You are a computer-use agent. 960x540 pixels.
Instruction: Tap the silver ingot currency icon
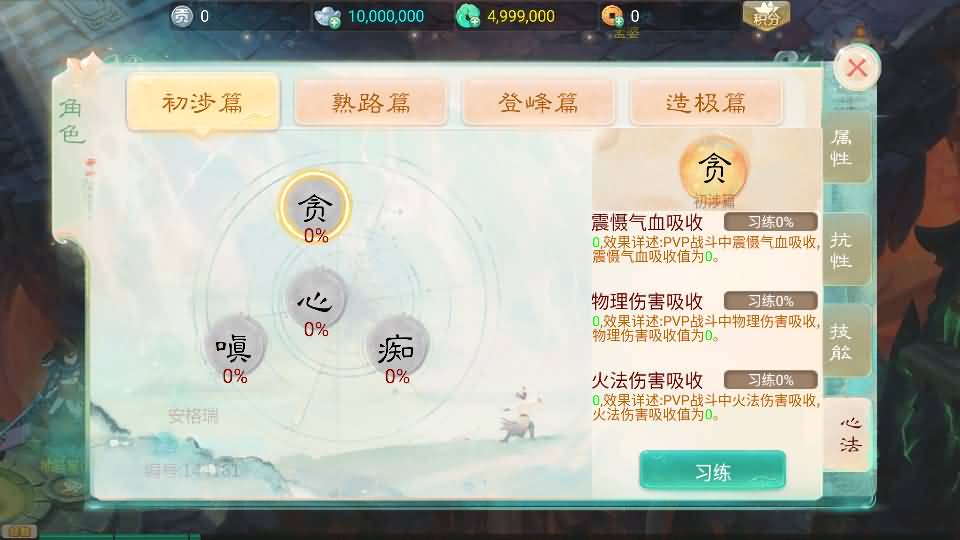click(327, 16)
